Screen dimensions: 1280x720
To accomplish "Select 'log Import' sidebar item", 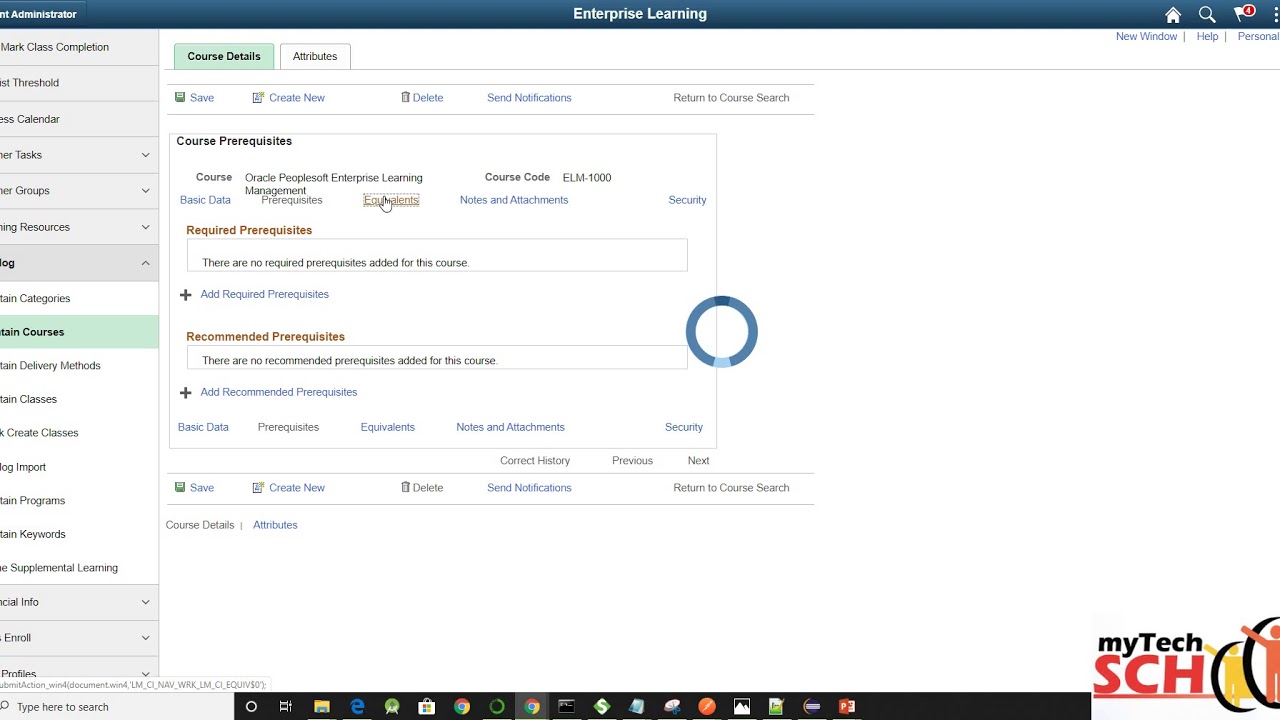I will click(x=79, y=467).
